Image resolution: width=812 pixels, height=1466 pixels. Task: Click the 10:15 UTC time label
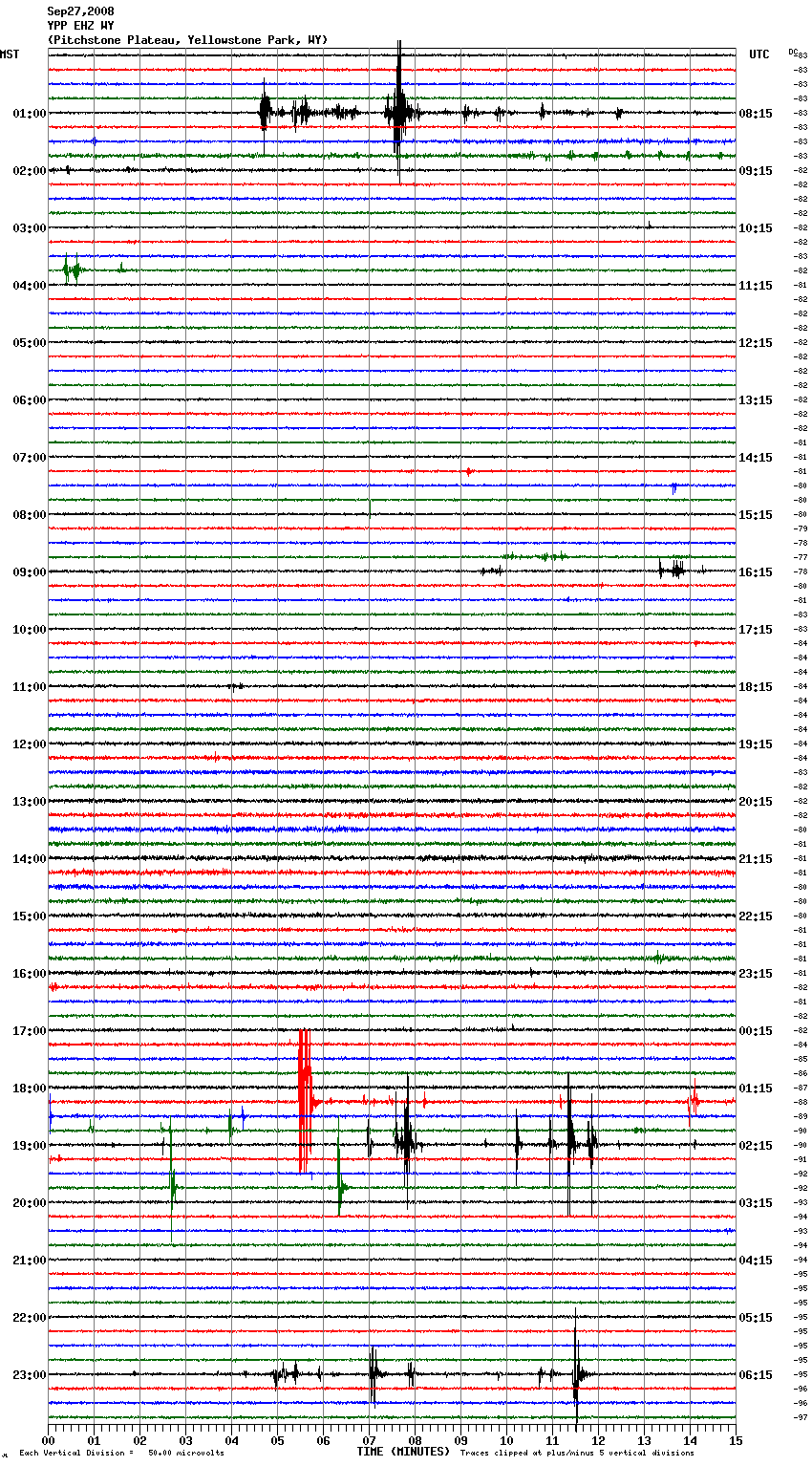pos(756,228)
